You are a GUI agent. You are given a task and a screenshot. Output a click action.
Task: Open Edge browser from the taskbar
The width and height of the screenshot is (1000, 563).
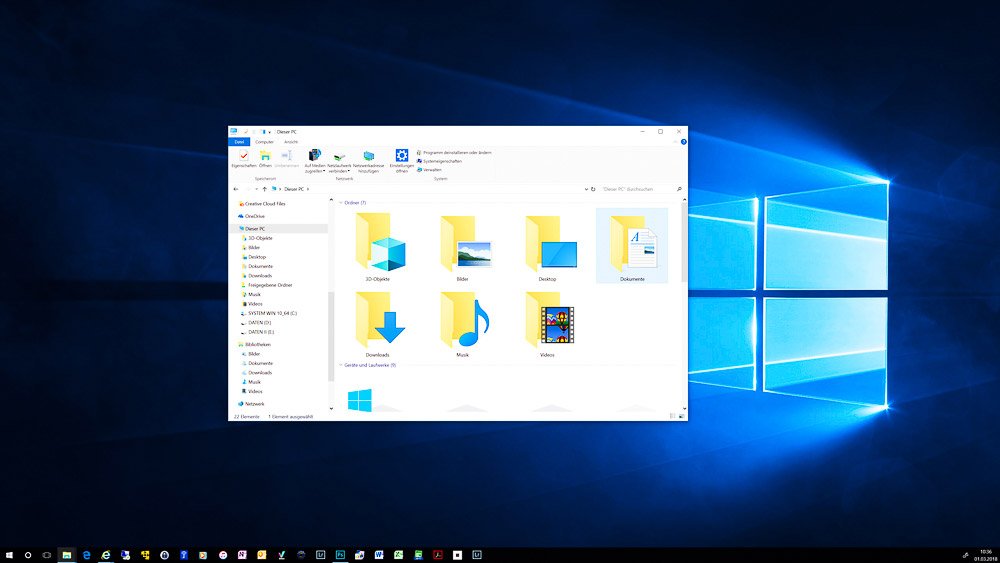87,554
